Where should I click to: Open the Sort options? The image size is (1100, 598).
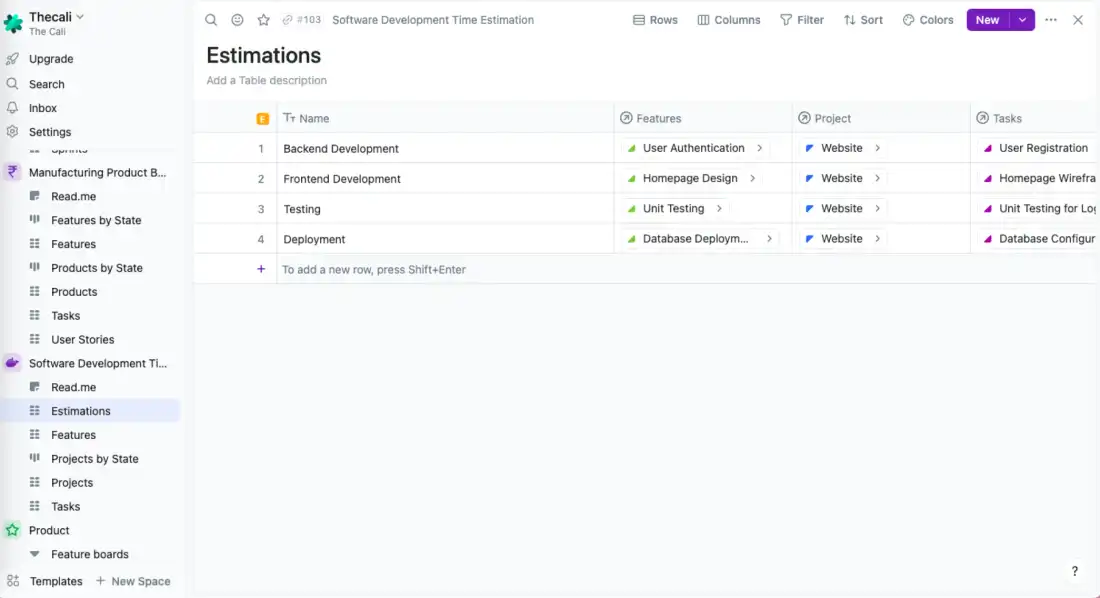(x=863, y=20)
